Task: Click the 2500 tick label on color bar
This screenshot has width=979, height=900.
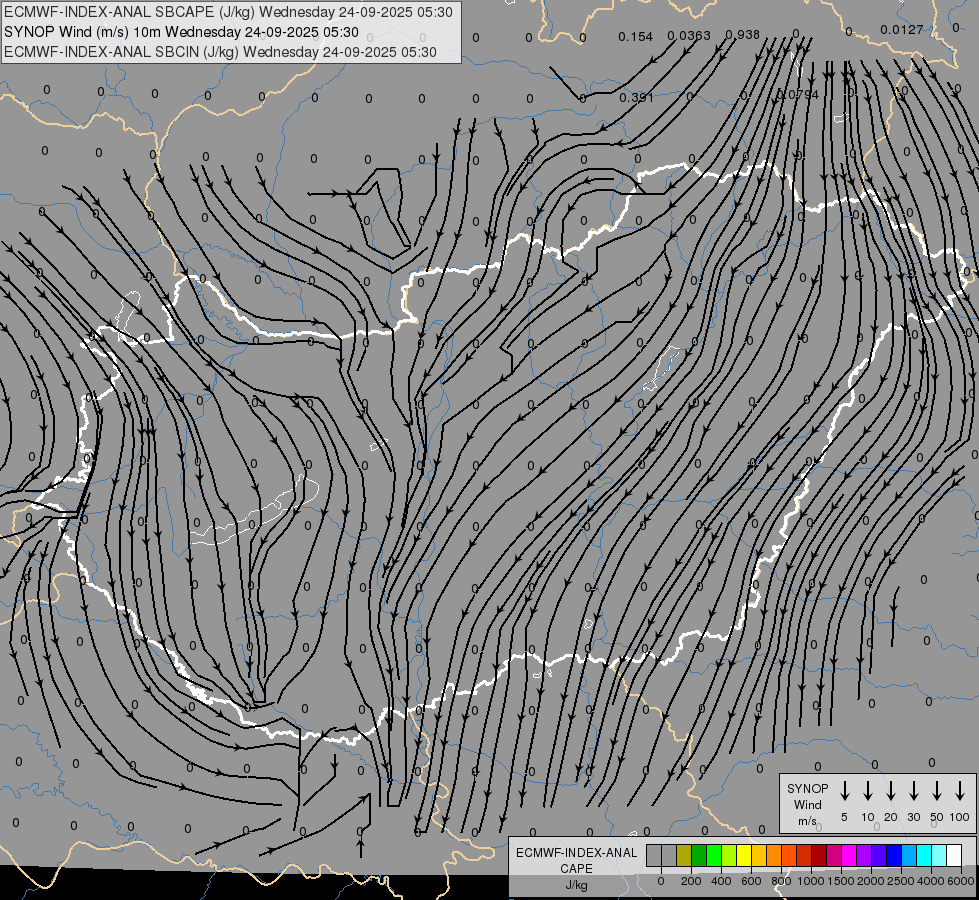Action: (901, 881)
